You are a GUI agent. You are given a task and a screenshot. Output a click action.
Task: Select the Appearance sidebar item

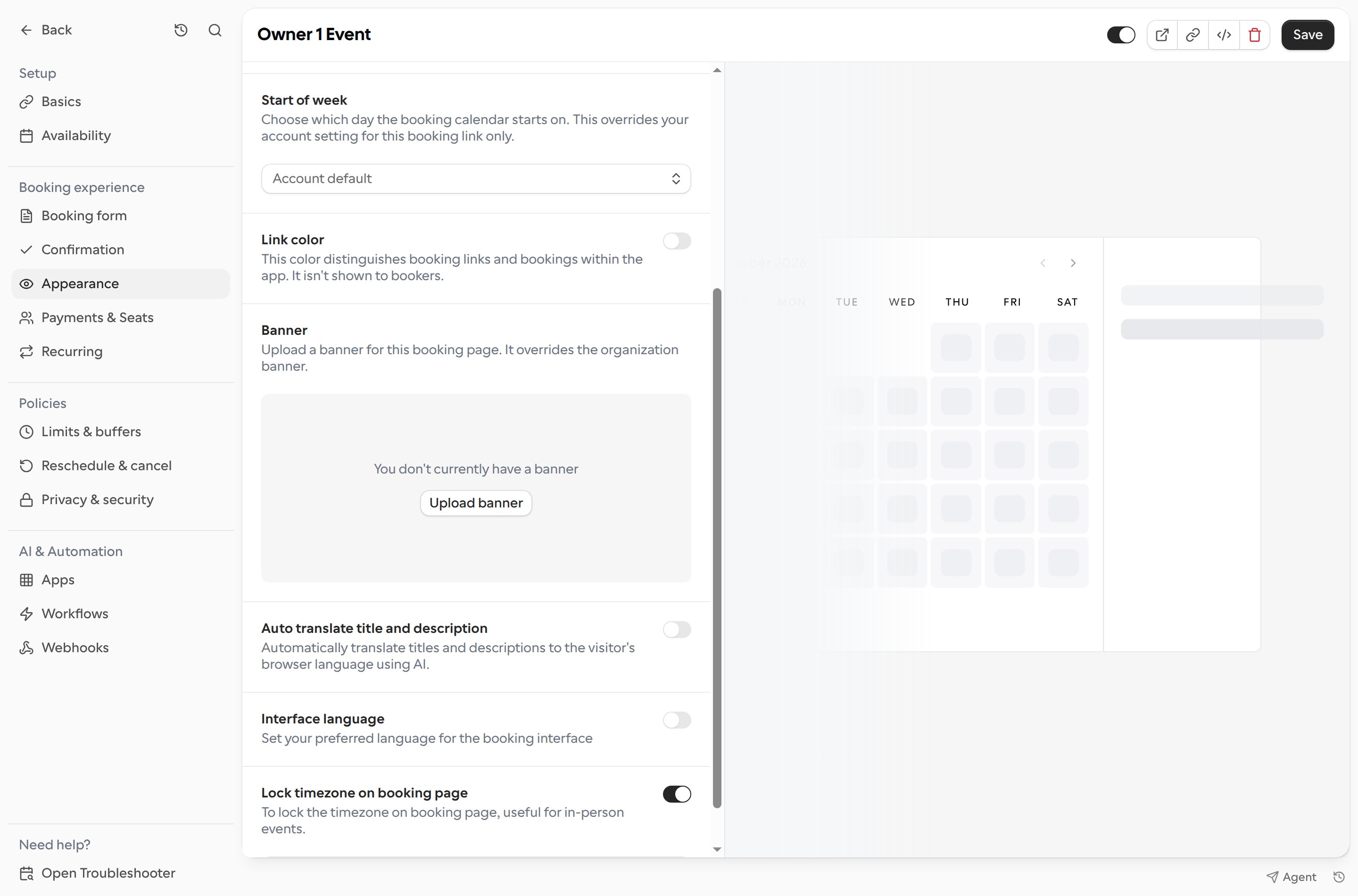pos(121,284)
